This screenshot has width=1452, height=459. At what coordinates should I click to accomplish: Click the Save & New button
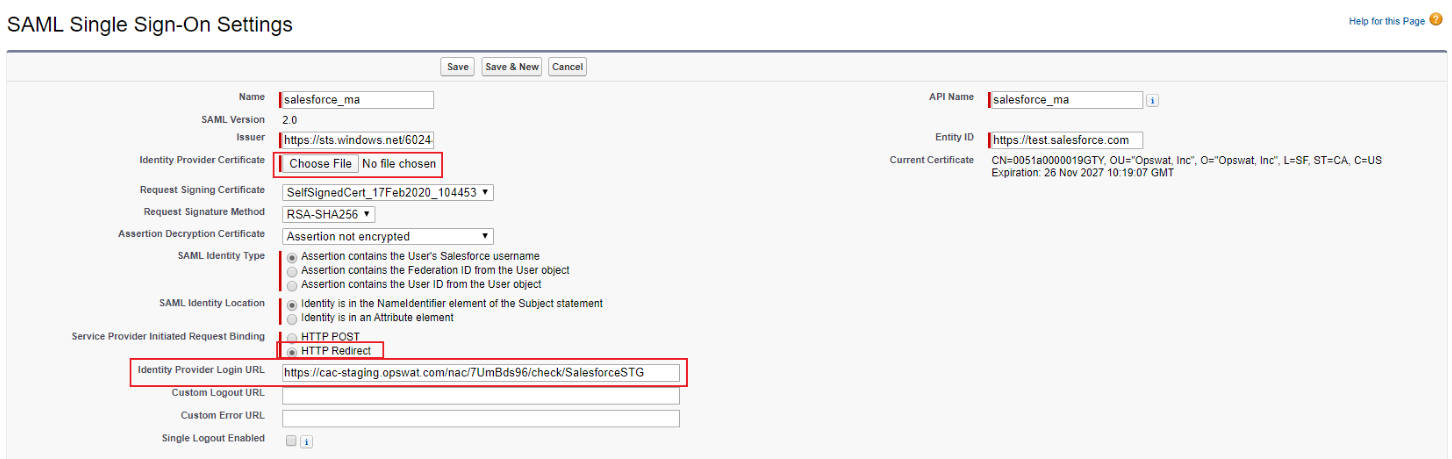click(512, 67)
